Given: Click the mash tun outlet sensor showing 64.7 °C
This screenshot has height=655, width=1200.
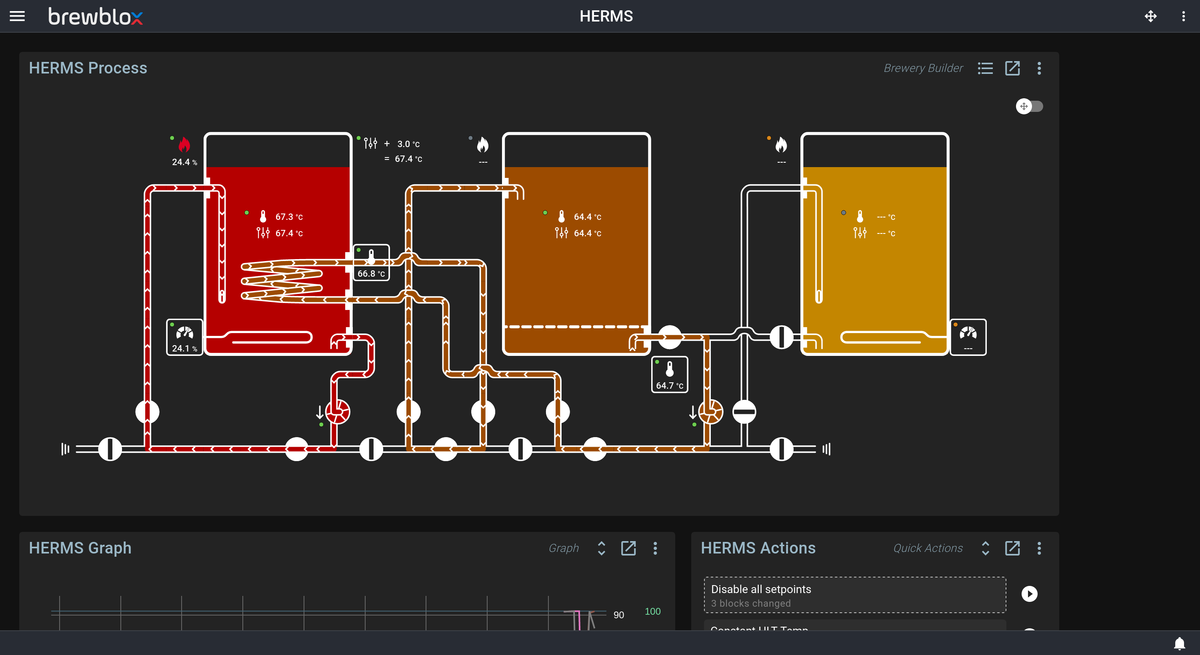Looking at the screenshot, I should tap(670, 374).
